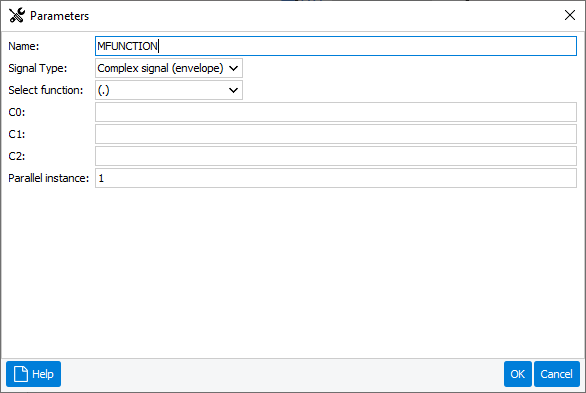586x393 pixels.
Task: Confirm parameters with the OK button
Action: click(x=518, y=374)
